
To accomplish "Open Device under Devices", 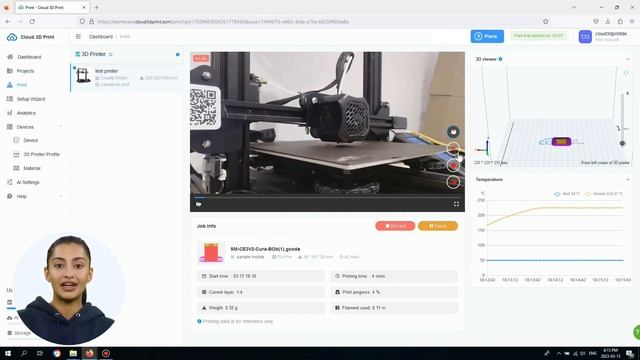I will click(x=31, y=140).
